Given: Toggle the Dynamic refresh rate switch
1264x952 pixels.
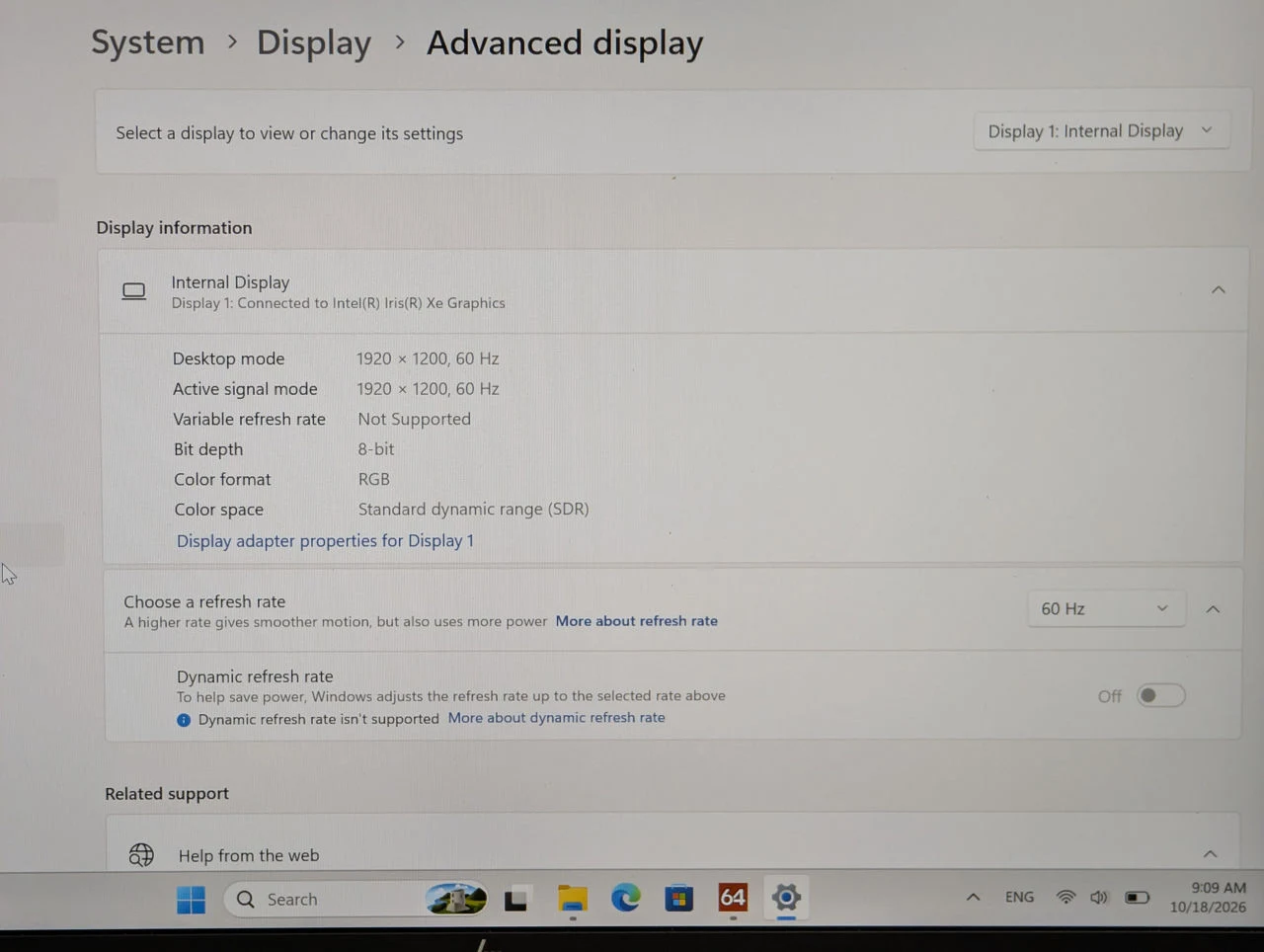Looking at the screenshot, I should point(1160,695).
